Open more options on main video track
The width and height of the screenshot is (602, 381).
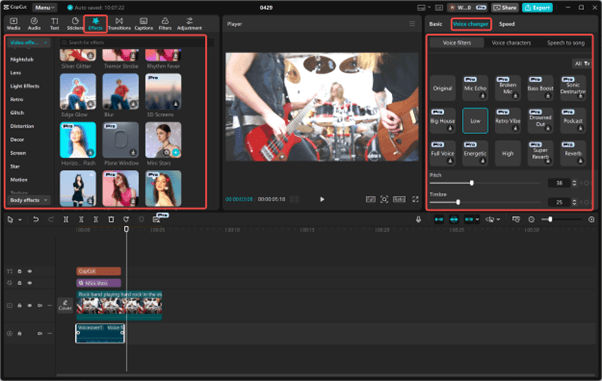pyautogui.click(x=50, y=305)
